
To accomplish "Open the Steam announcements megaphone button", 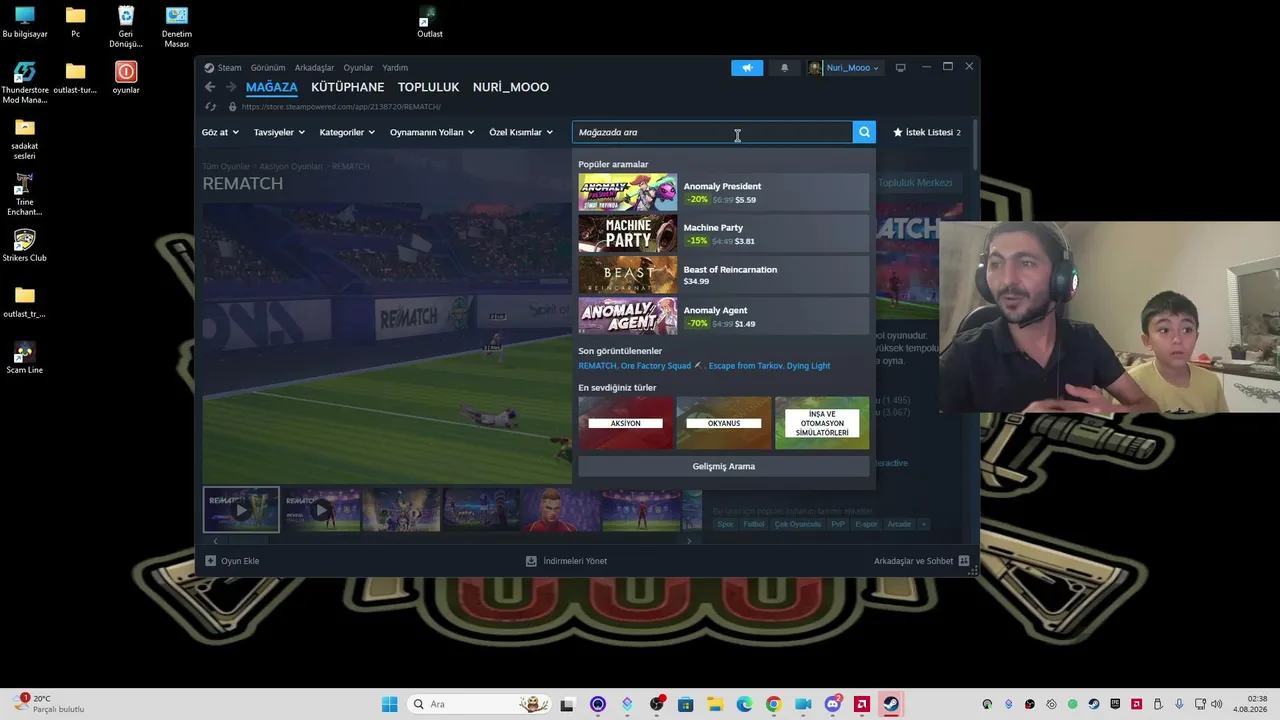I will coord(747,68).
